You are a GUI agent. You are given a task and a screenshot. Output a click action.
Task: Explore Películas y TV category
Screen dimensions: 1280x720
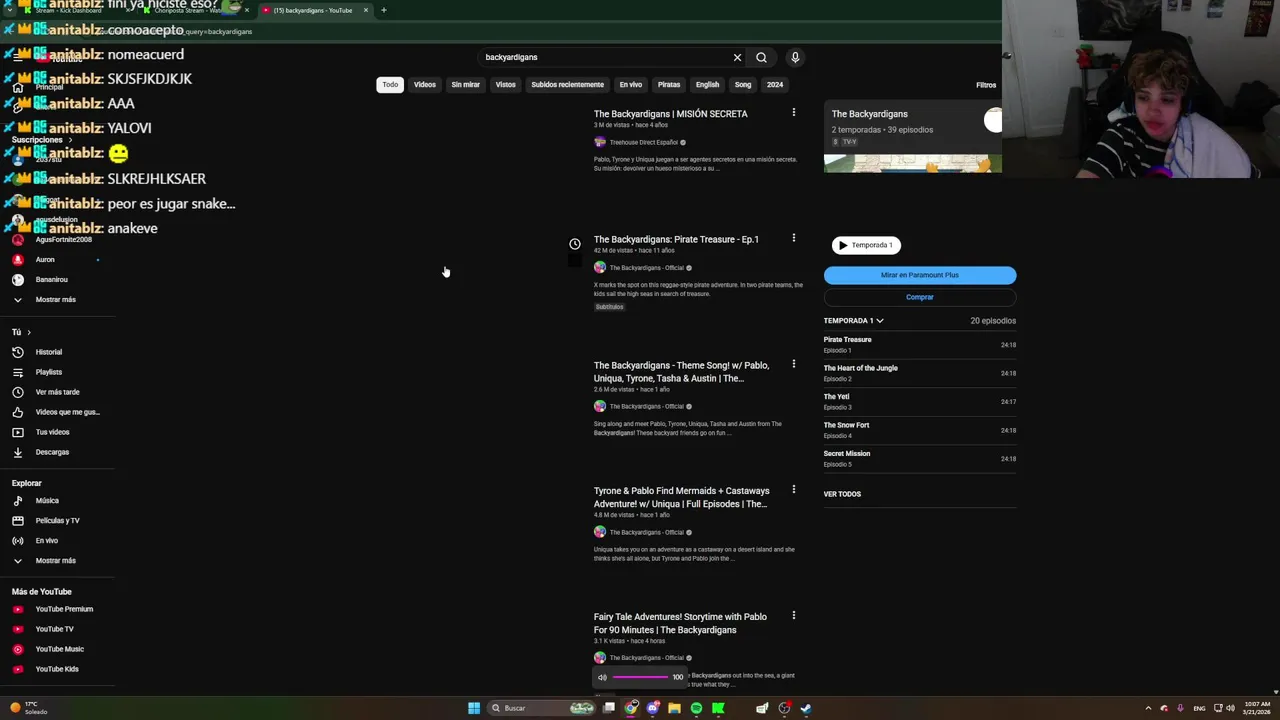(57, 520)
